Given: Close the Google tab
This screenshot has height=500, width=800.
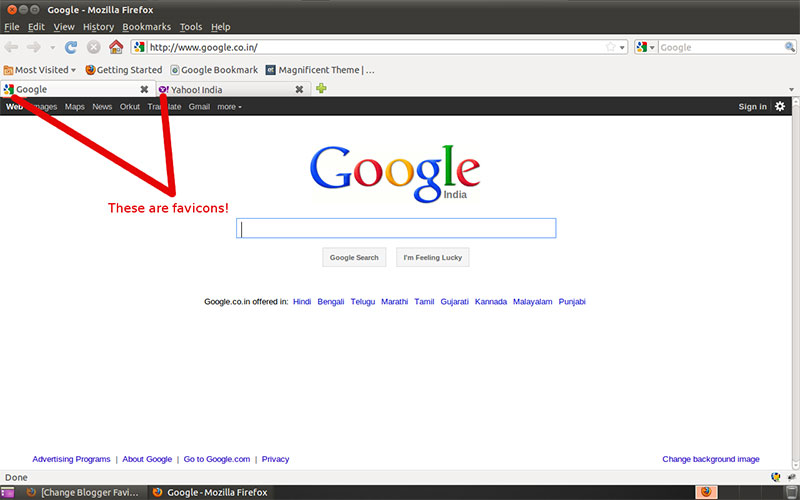Looking at the screenshot, I should coord(144,89).
